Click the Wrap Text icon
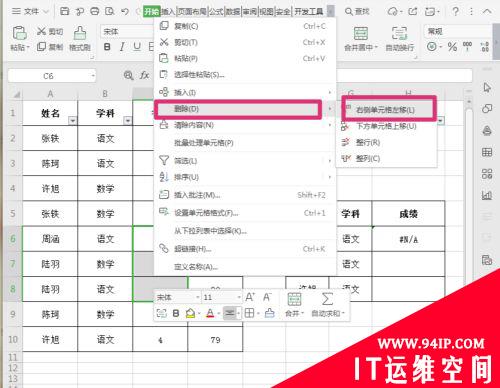 tap(399, 33)
